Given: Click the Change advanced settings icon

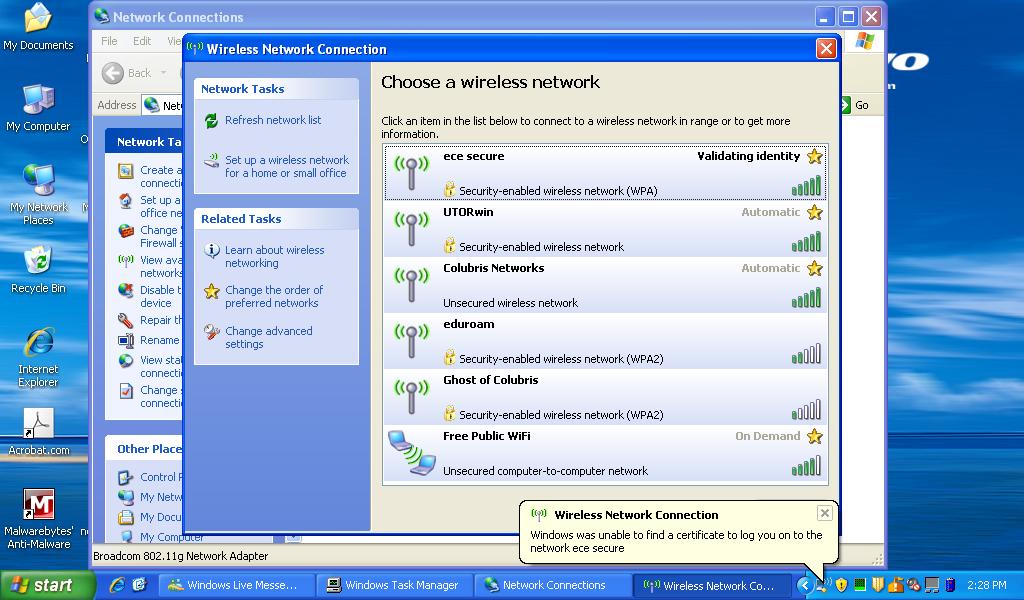Looking at the screenshot, I should point(212,332).
